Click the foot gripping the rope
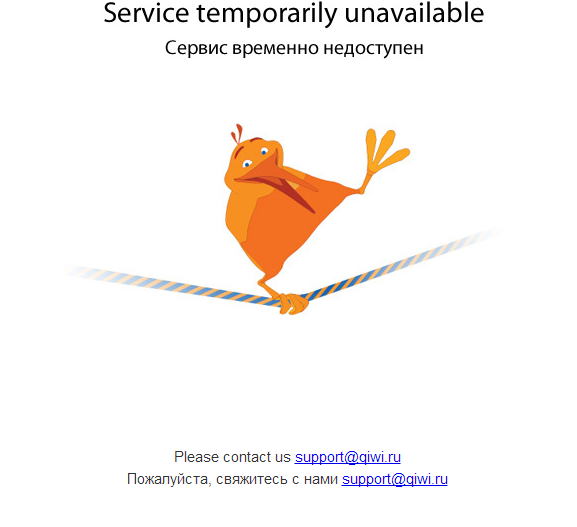This screenshot has height=527, width=577. (x=293, y=303)
